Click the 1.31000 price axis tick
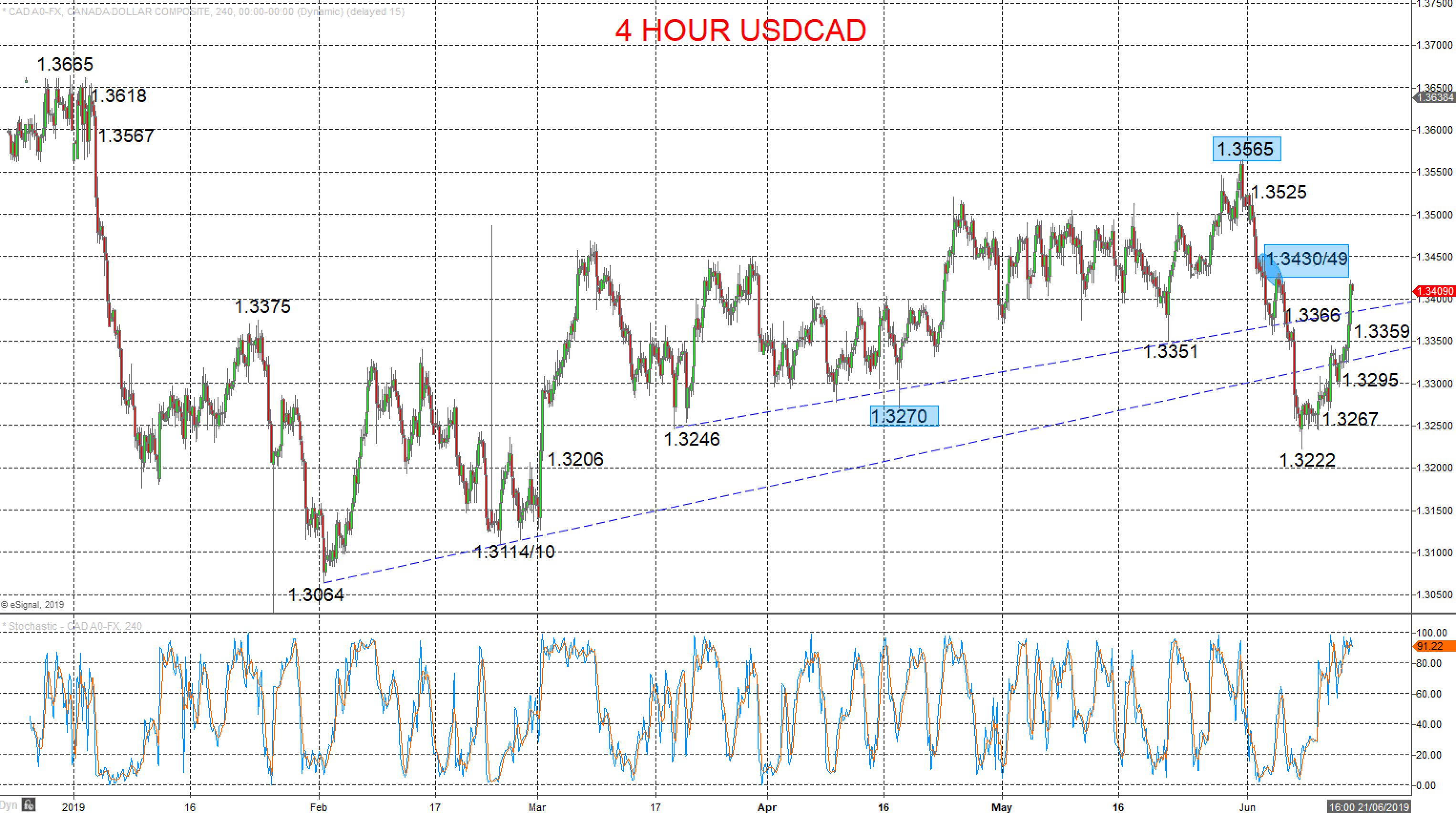Viewport: 1456px width, 813px height. click(1434, 552)
